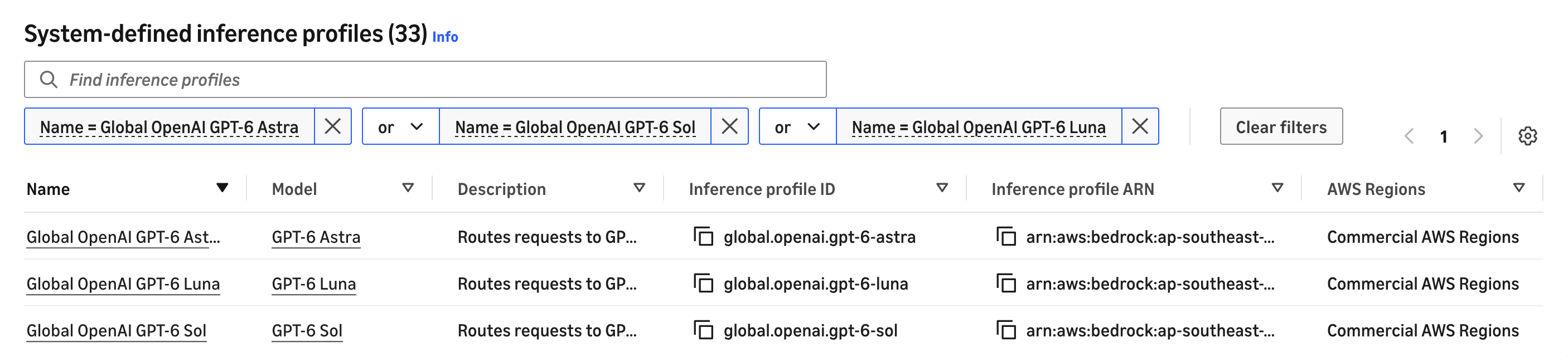This screenshot has height=357, width=1568.
Task: Click the search magnifier icon
Action: click(x=48, y=80)
